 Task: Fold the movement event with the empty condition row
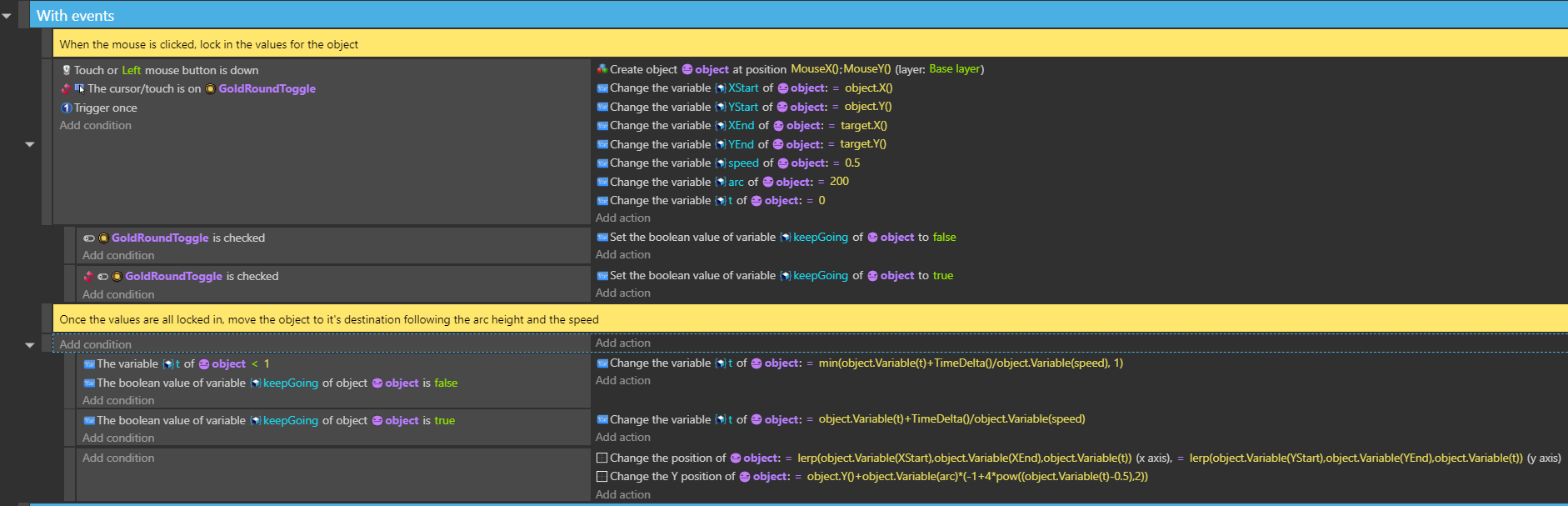[x=30, y=344]
